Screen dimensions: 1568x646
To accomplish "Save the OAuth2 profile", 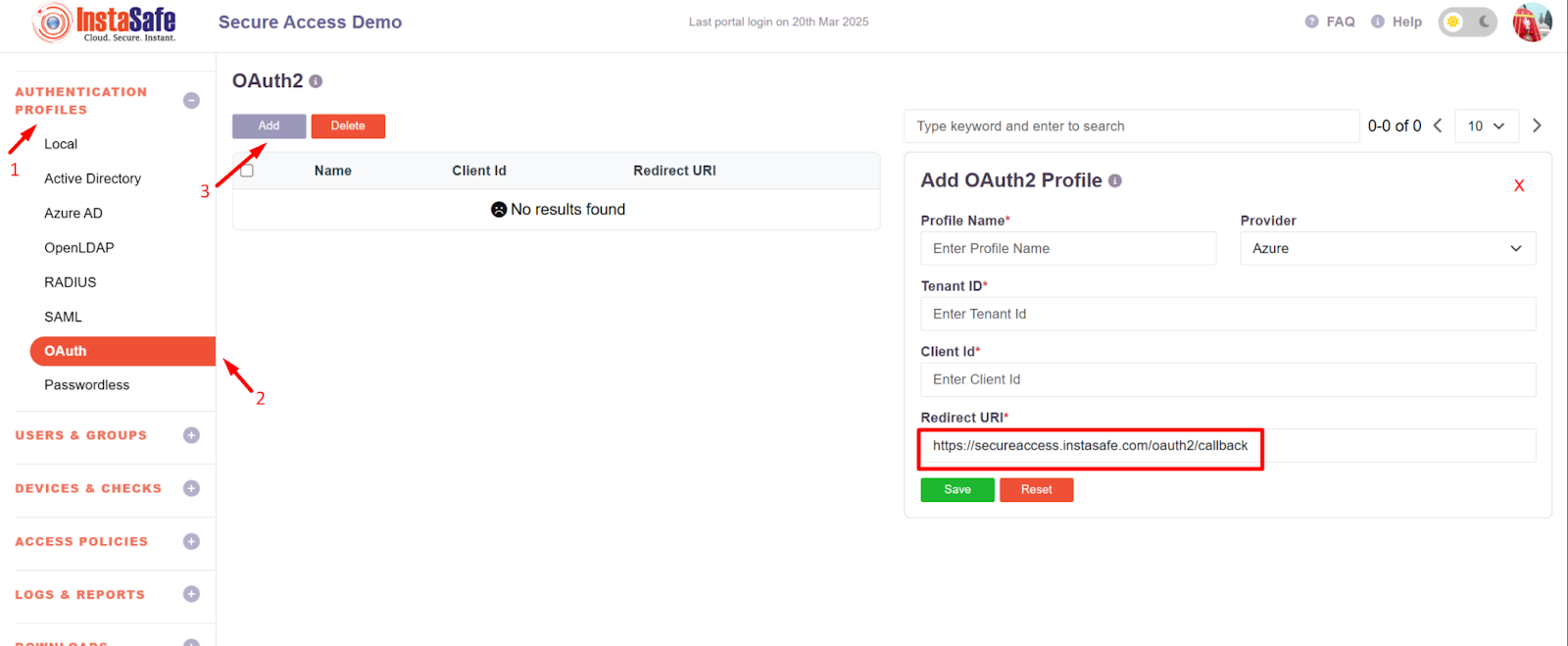I will coord(957,490).
